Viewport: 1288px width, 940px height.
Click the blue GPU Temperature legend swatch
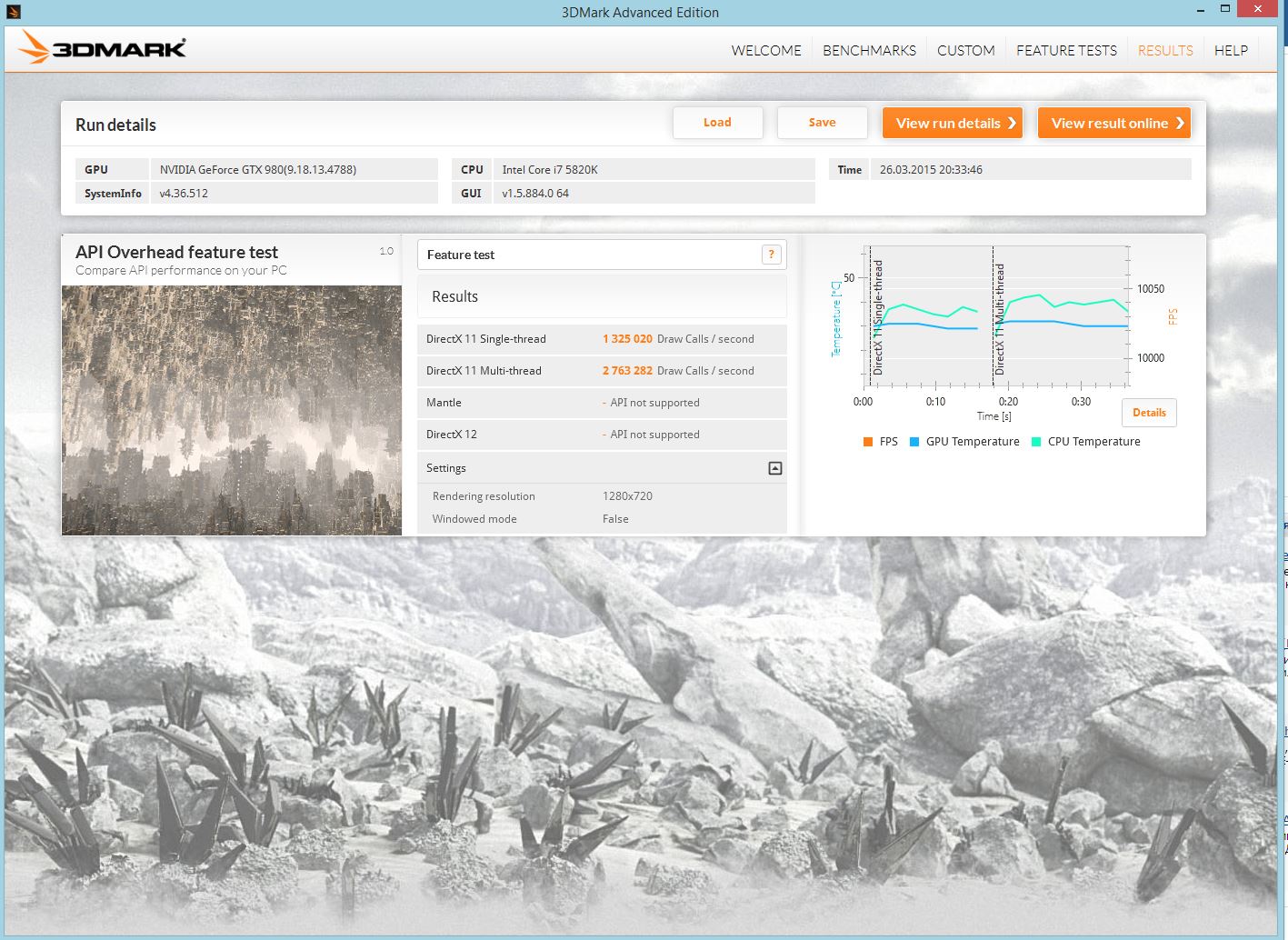tap(914, 442)
